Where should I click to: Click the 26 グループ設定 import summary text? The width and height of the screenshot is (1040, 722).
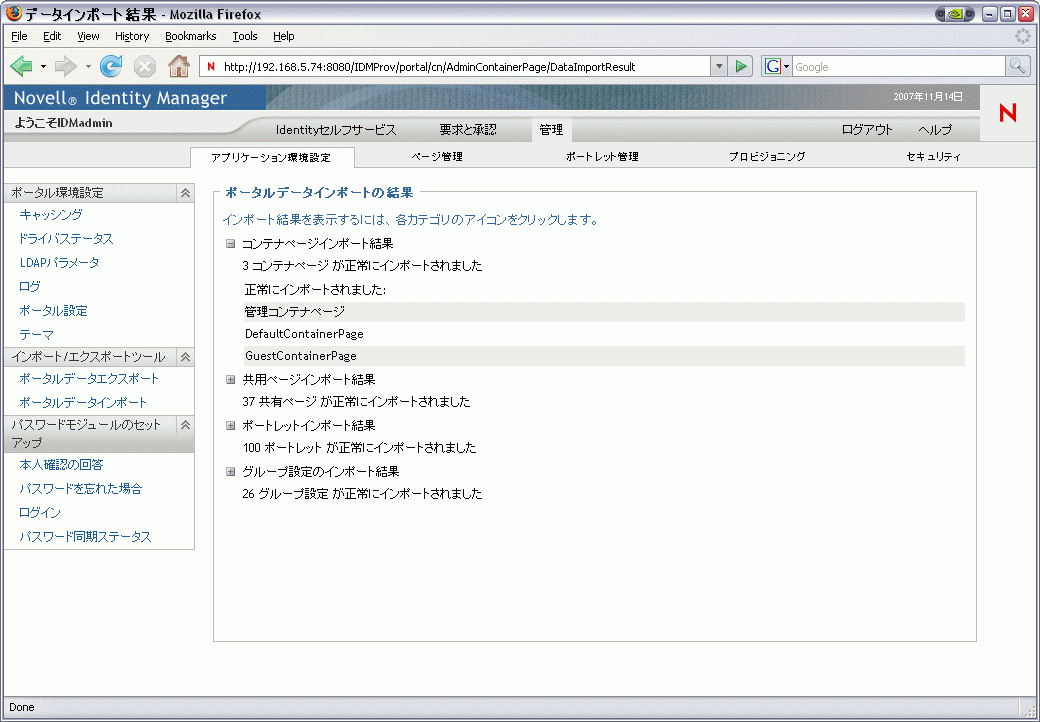362,494
